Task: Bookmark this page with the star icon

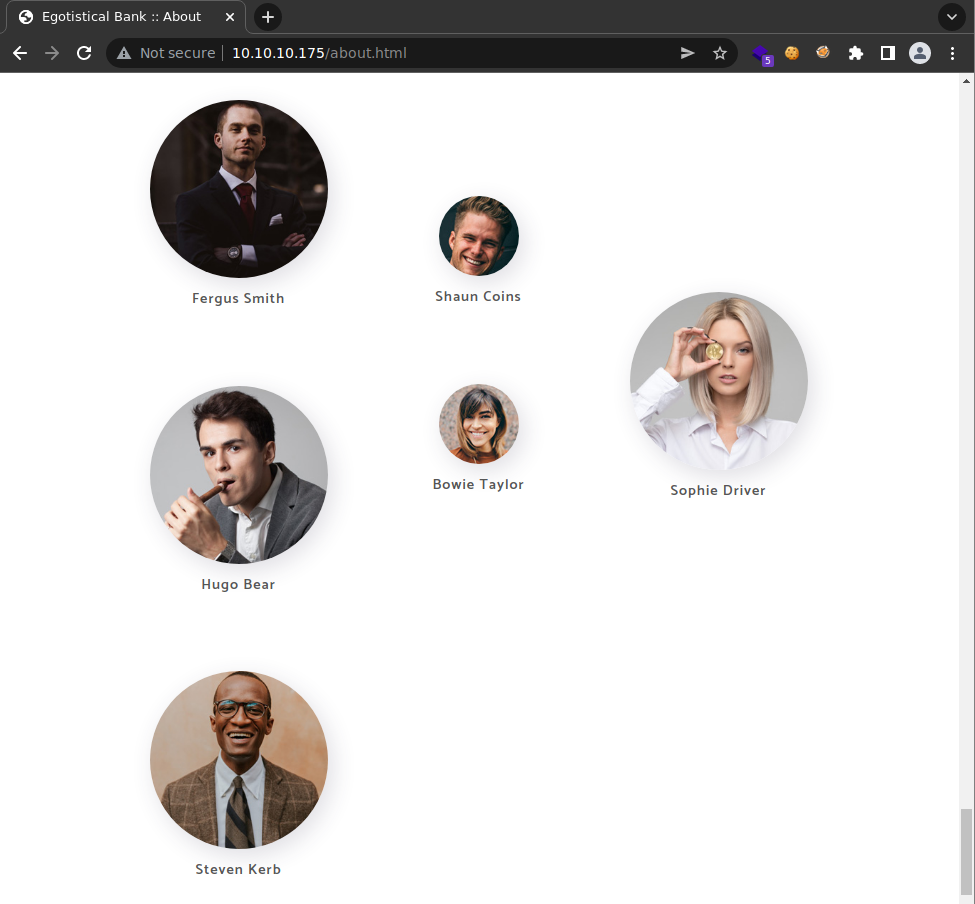Action: (719, 53)
